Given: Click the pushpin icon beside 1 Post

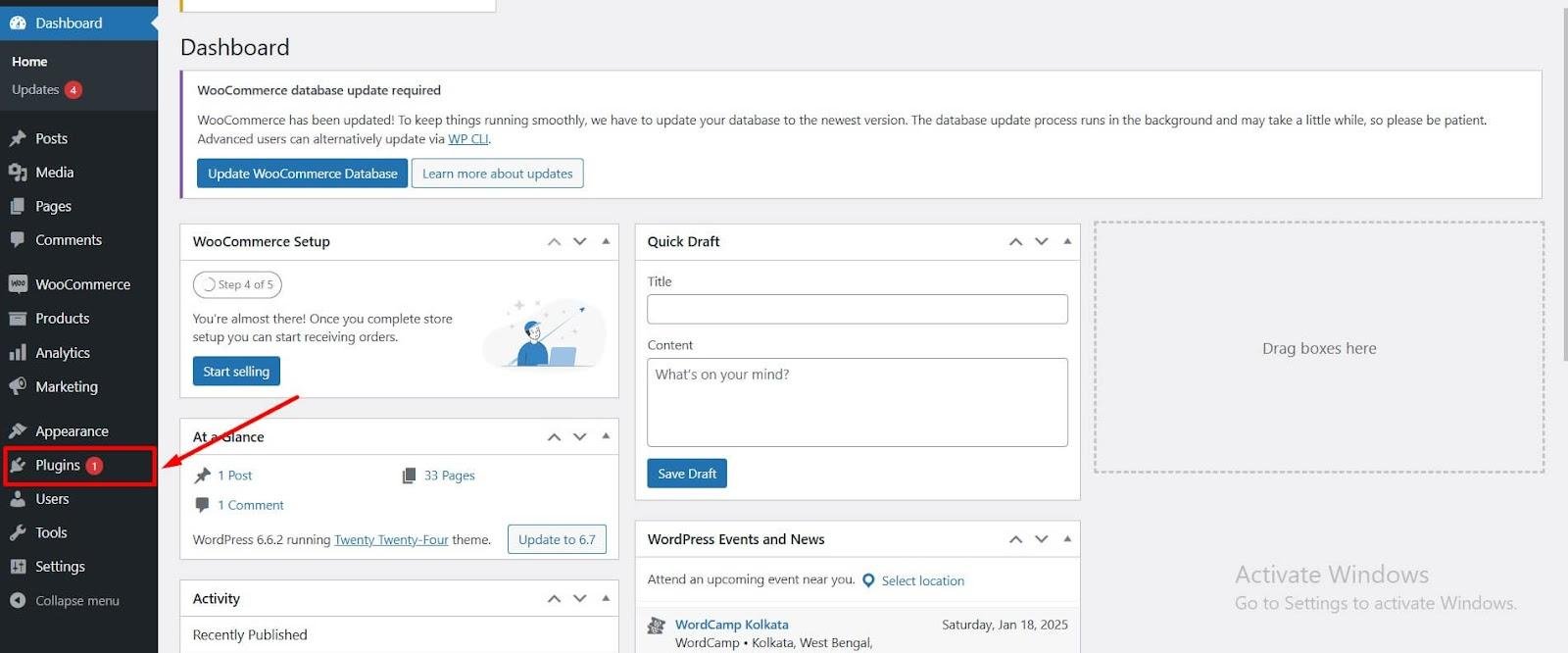Looking at the screenshot, I should (x=202, y=476).
